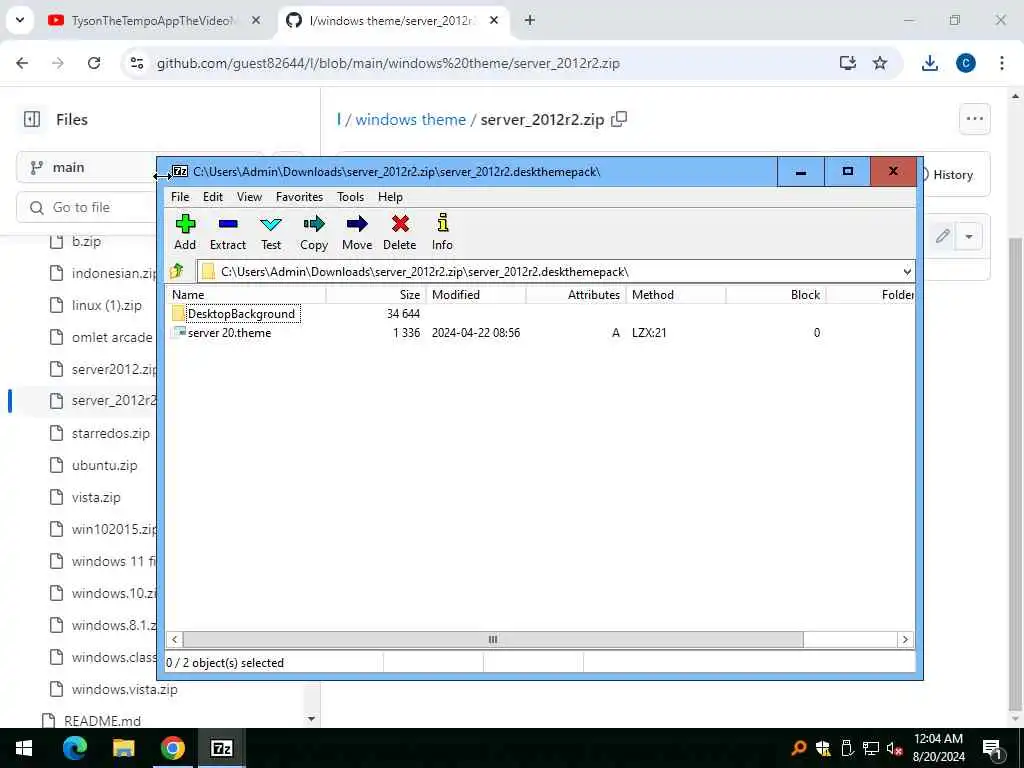The width and height of the screenshot is (1024, 768).
Task: Open ubuntu.zip in the file tree
Action: coord(104,466)
